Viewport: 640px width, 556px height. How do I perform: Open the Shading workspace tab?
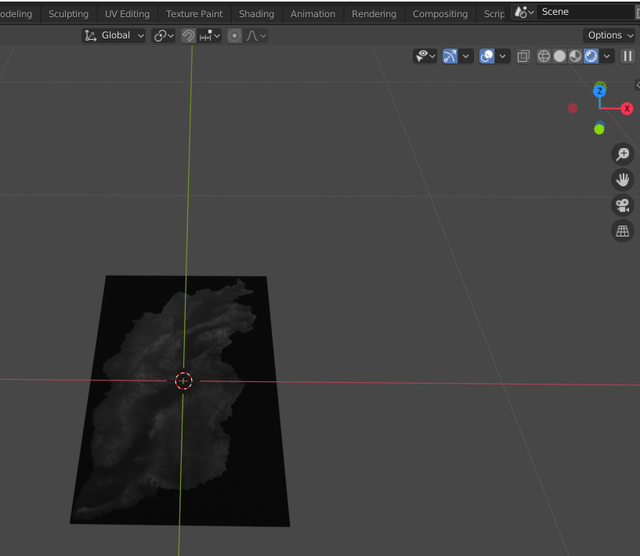coord(256,14)
